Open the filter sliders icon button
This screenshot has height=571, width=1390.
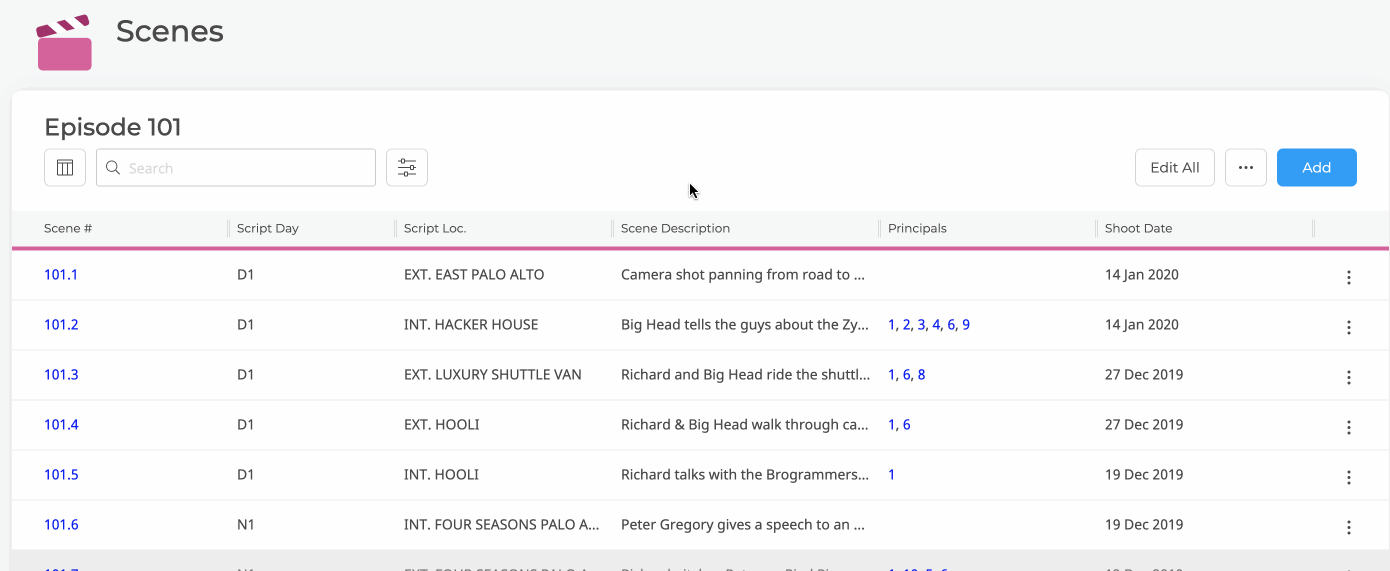click(x=407, y=168)
